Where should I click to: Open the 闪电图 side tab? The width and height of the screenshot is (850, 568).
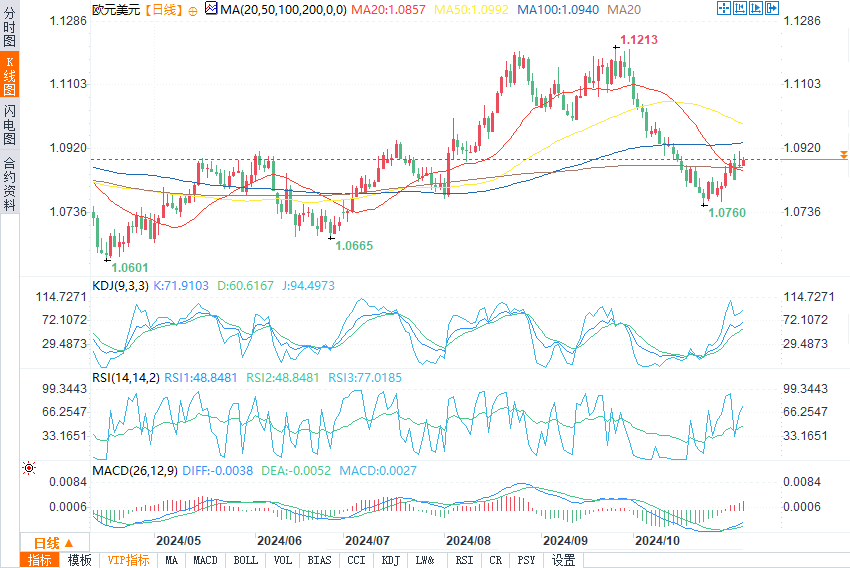coord(9,125)
